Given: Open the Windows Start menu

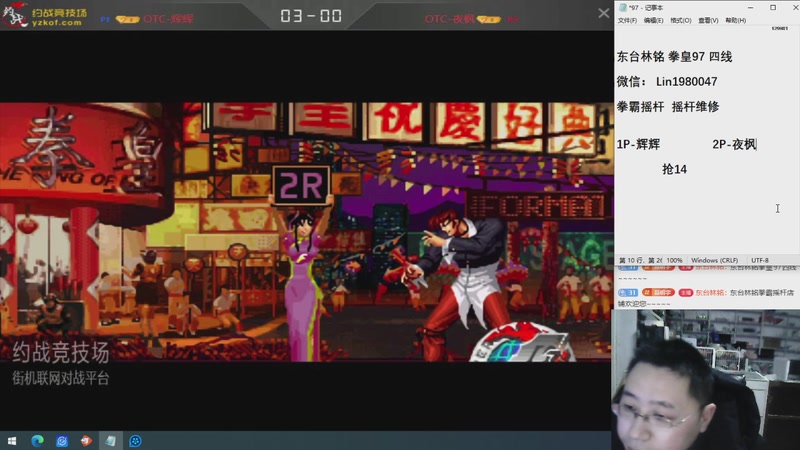Looking at the screenshot, I should coord(12,441).
